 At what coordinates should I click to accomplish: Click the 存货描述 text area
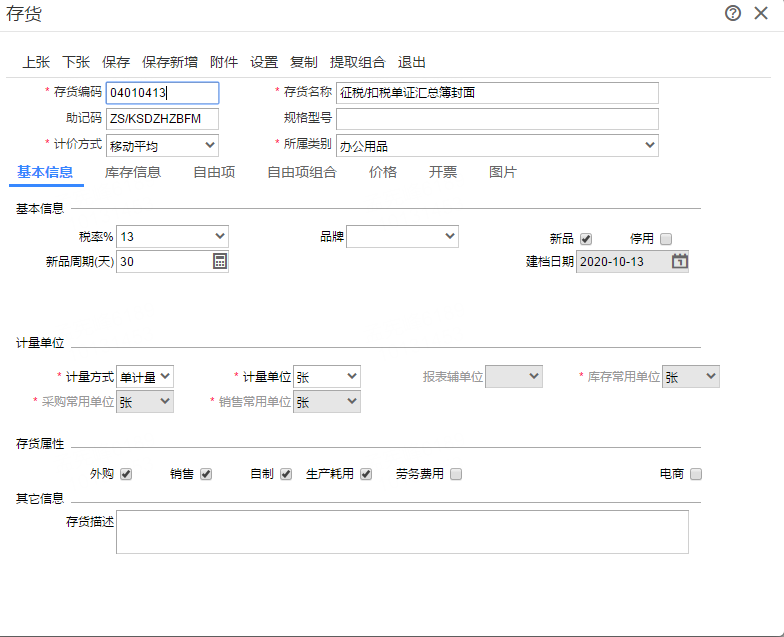(402, 532)
